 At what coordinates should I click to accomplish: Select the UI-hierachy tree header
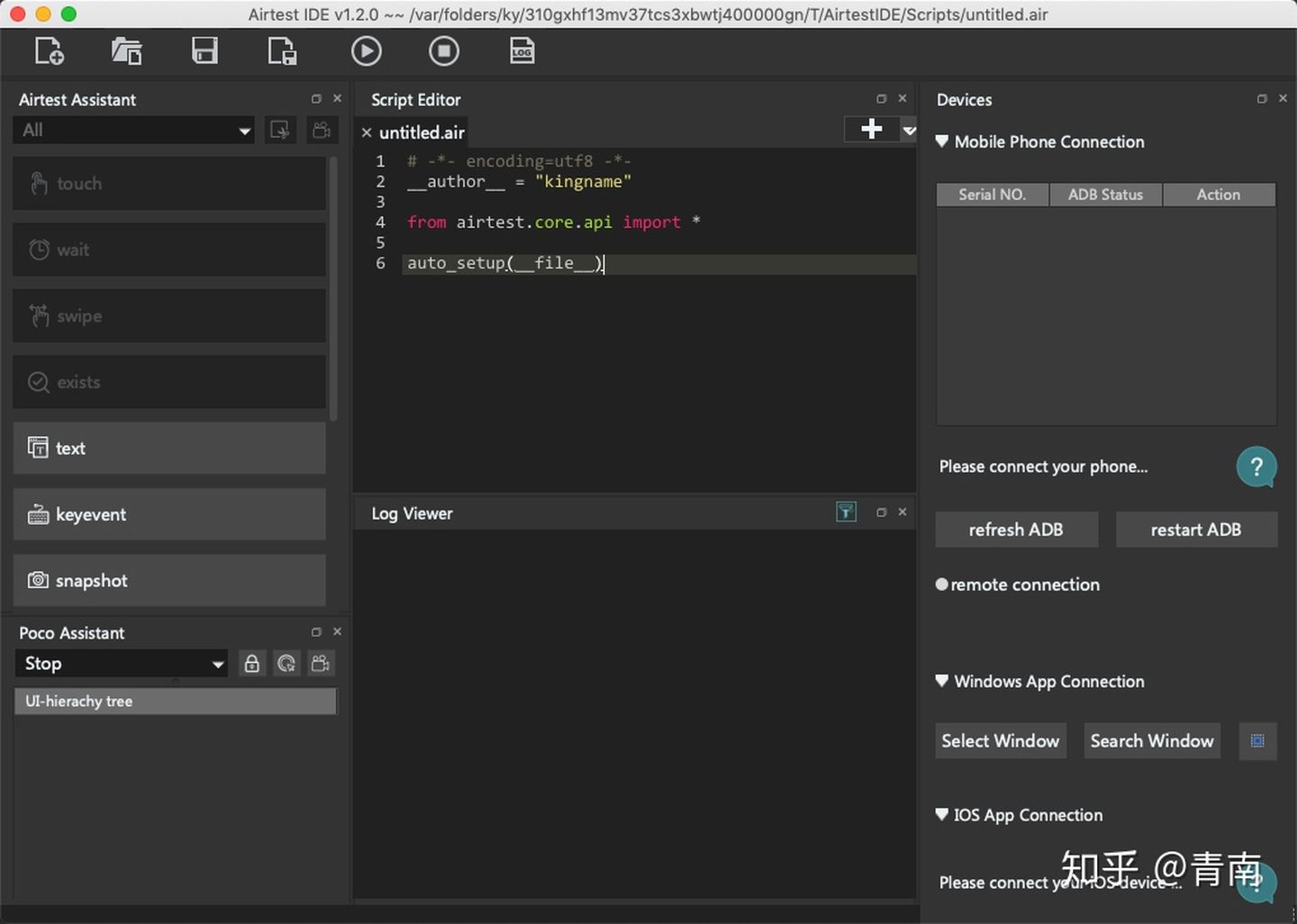point(176,702)
